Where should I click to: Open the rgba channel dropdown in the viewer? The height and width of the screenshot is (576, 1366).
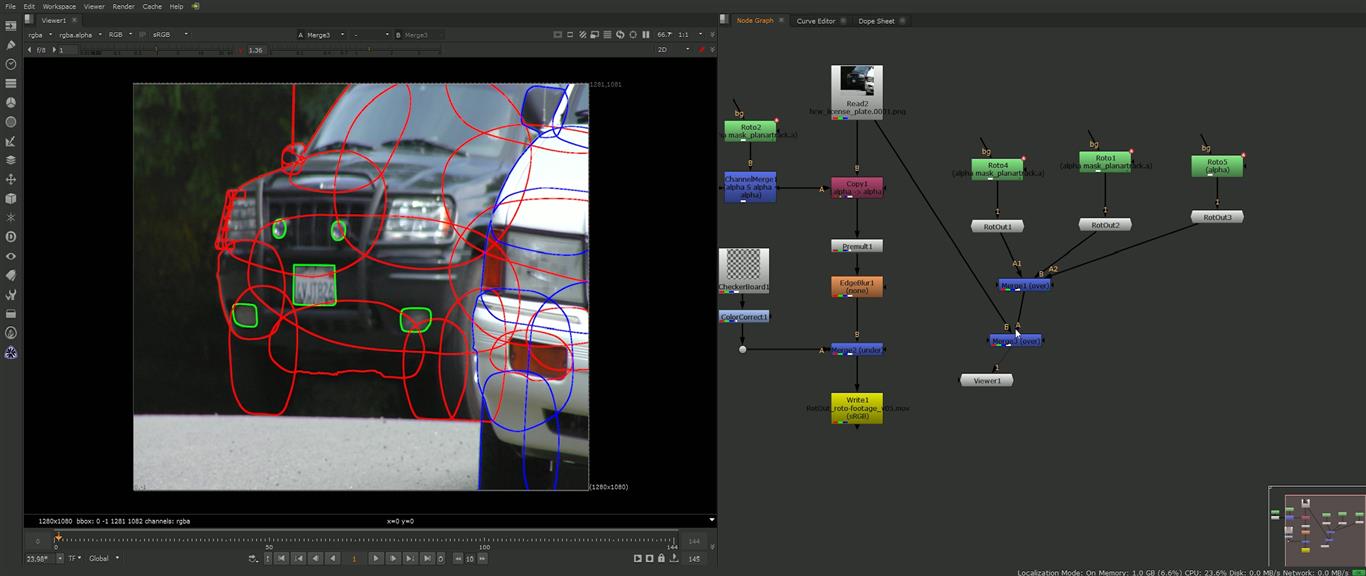38,34
